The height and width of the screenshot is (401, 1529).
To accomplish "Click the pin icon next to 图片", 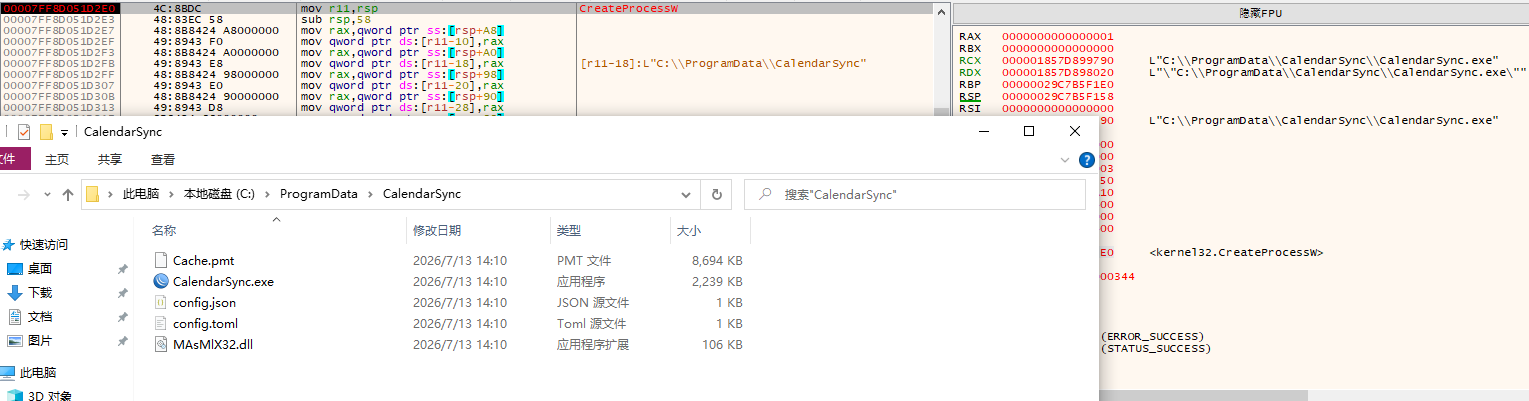I will [122, 341].
